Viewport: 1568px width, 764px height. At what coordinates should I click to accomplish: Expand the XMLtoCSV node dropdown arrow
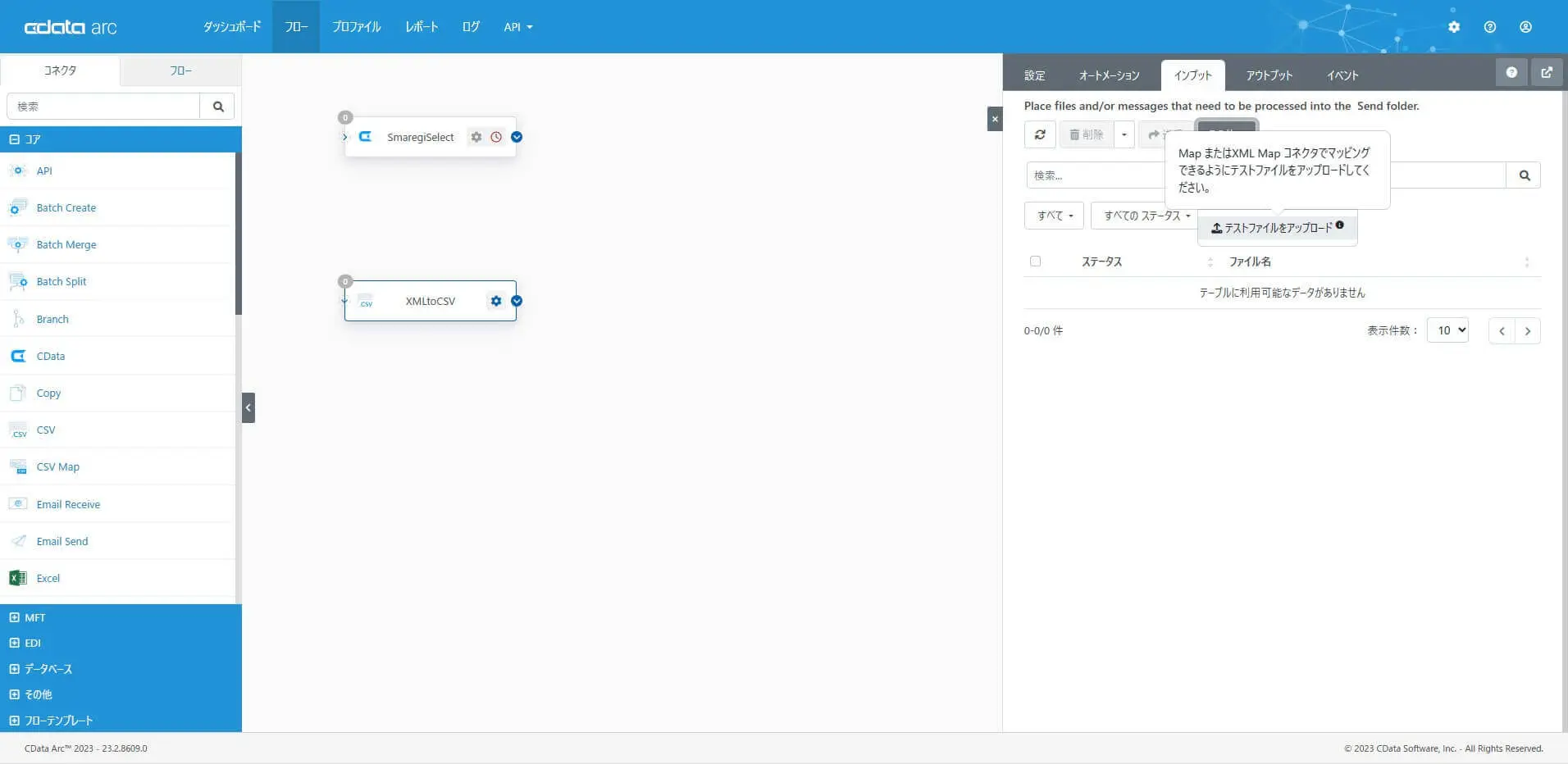click(517, 301)
